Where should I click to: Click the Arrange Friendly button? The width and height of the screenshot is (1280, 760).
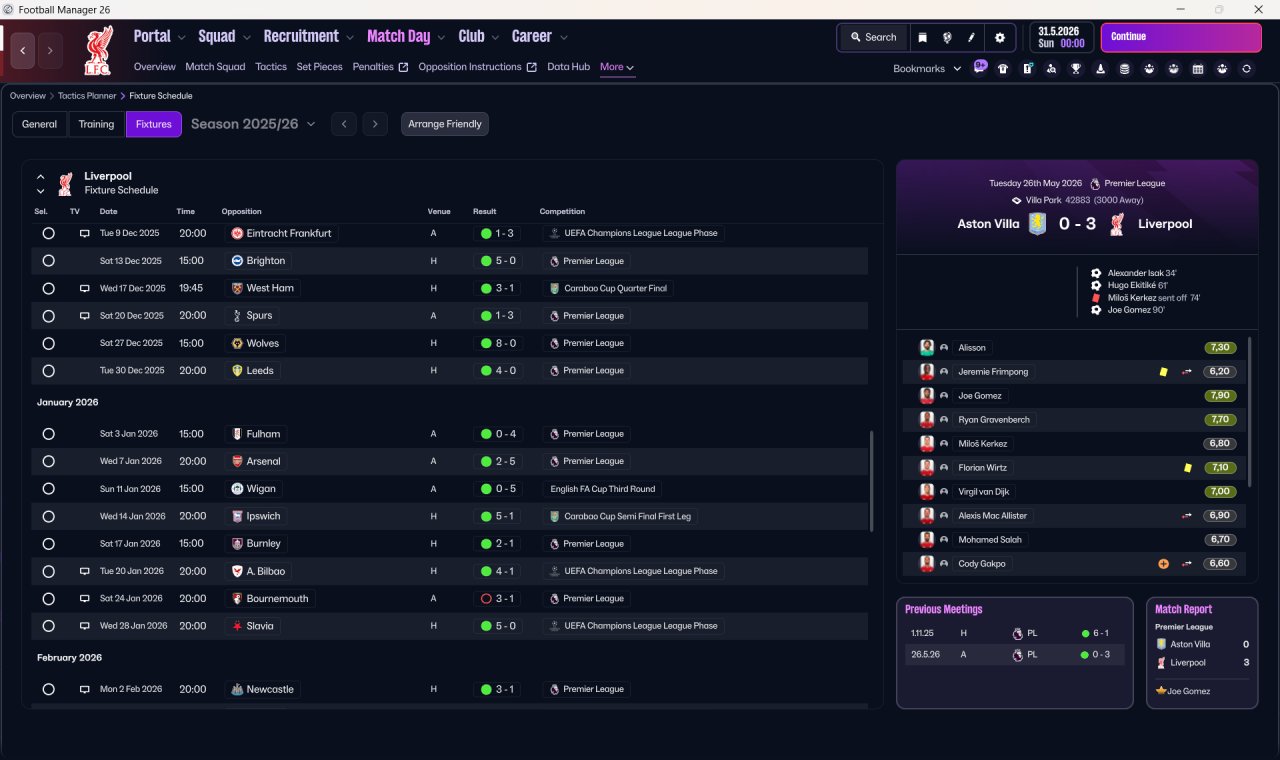click(445, 124)
